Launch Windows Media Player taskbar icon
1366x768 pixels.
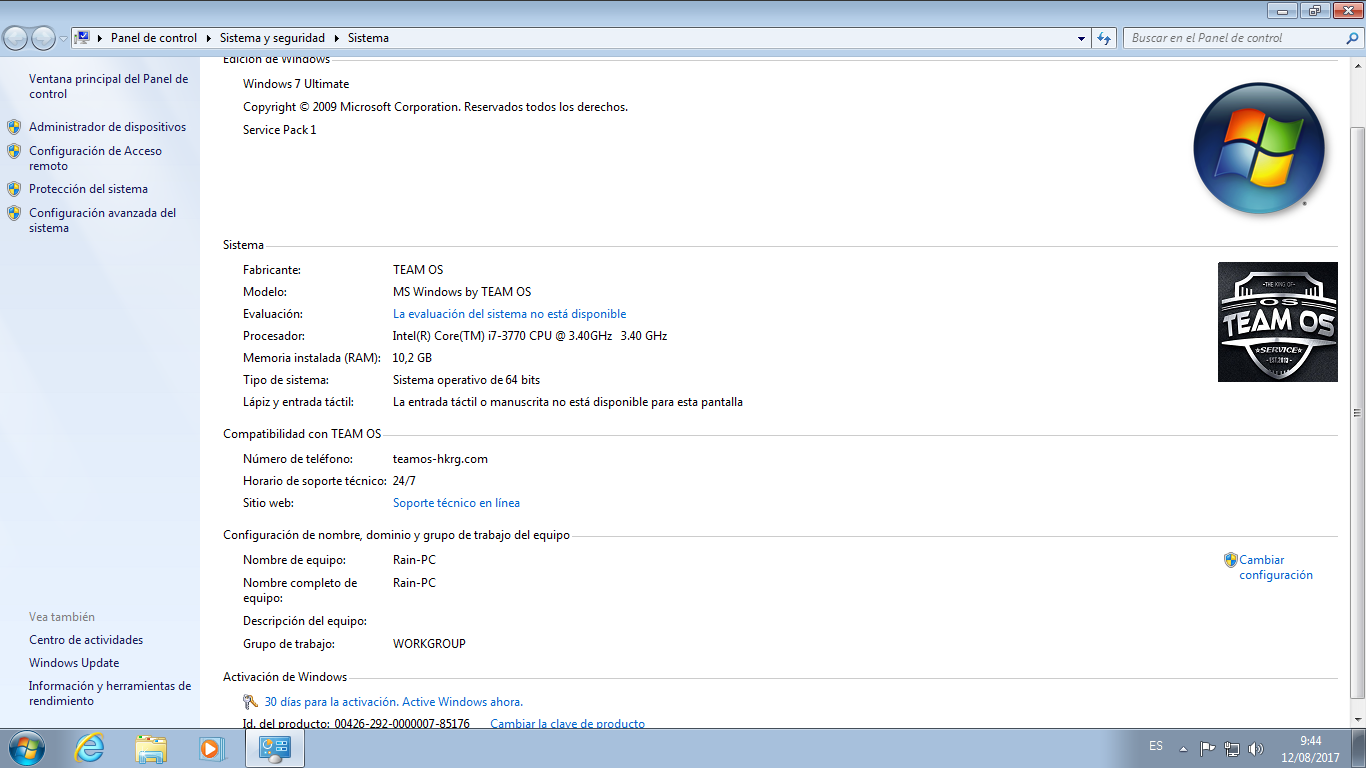[210, 747]
